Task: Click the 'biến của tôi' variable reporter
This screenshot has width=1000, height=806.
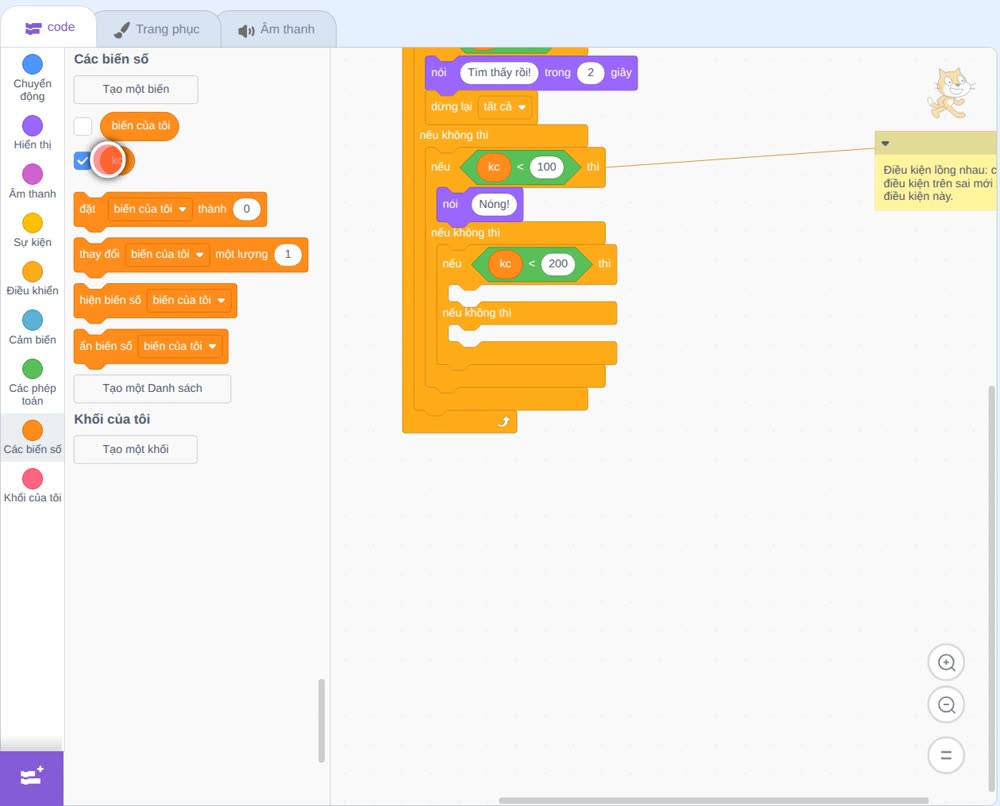Action: (x=140, y=126)
